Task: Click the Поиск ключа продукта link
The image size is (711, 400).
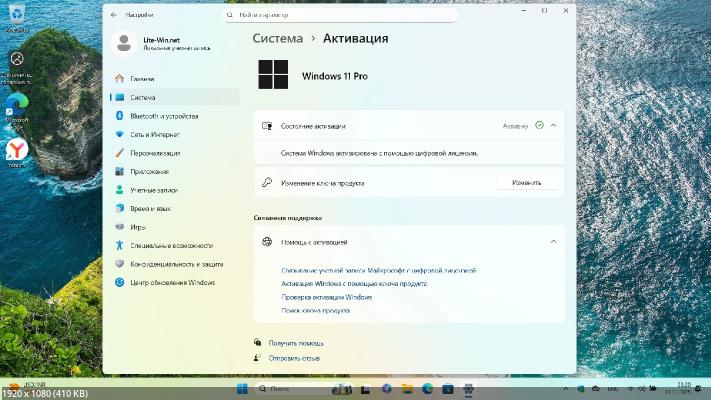Action: click(316, 311)
